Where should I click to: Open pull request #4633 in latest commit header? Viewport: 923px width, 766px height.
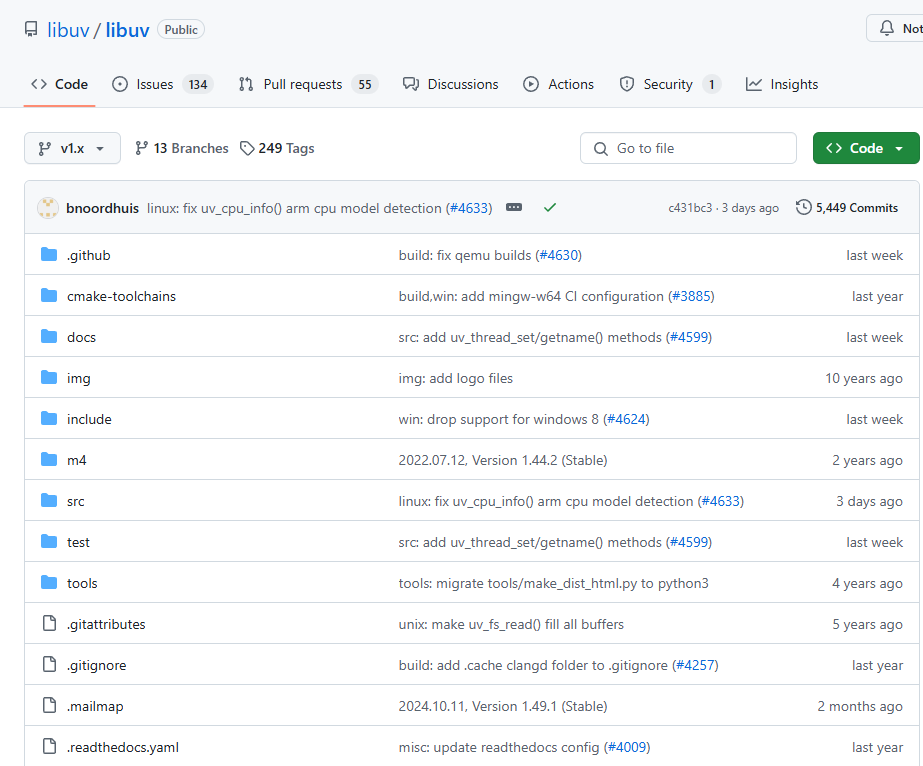(x=469, y=208)
